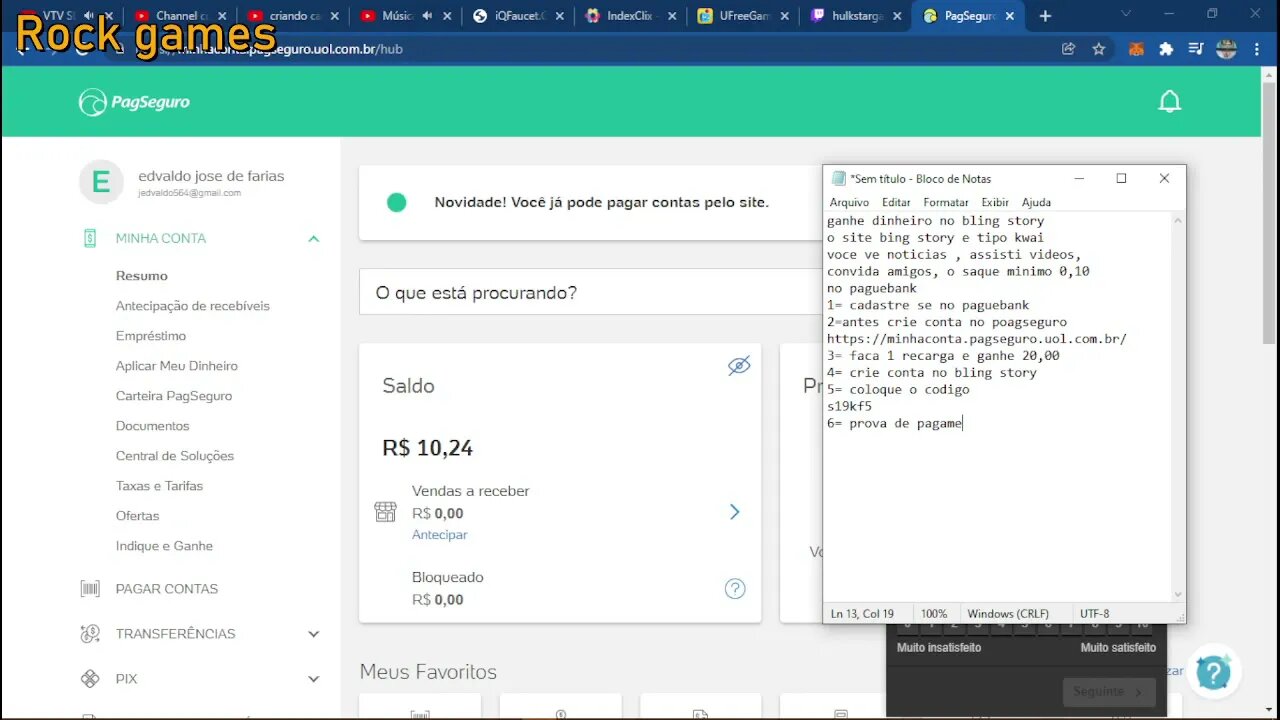
Task: Open the Bloqueado help question icon
Action: 735,589
